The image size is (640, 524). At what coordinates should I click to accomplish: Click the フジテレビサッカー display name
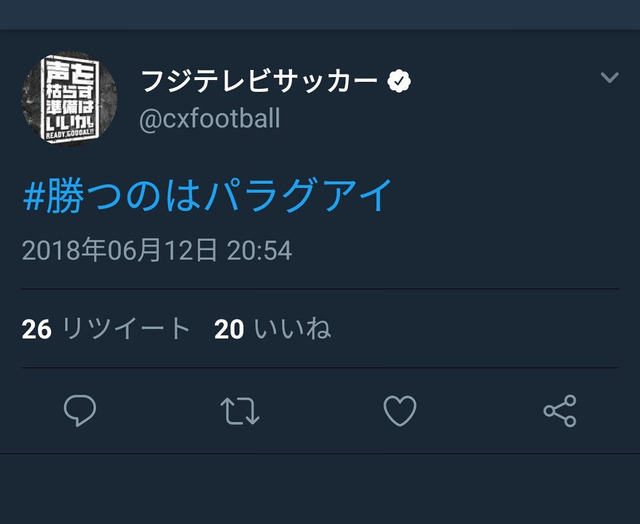[259, 81]
